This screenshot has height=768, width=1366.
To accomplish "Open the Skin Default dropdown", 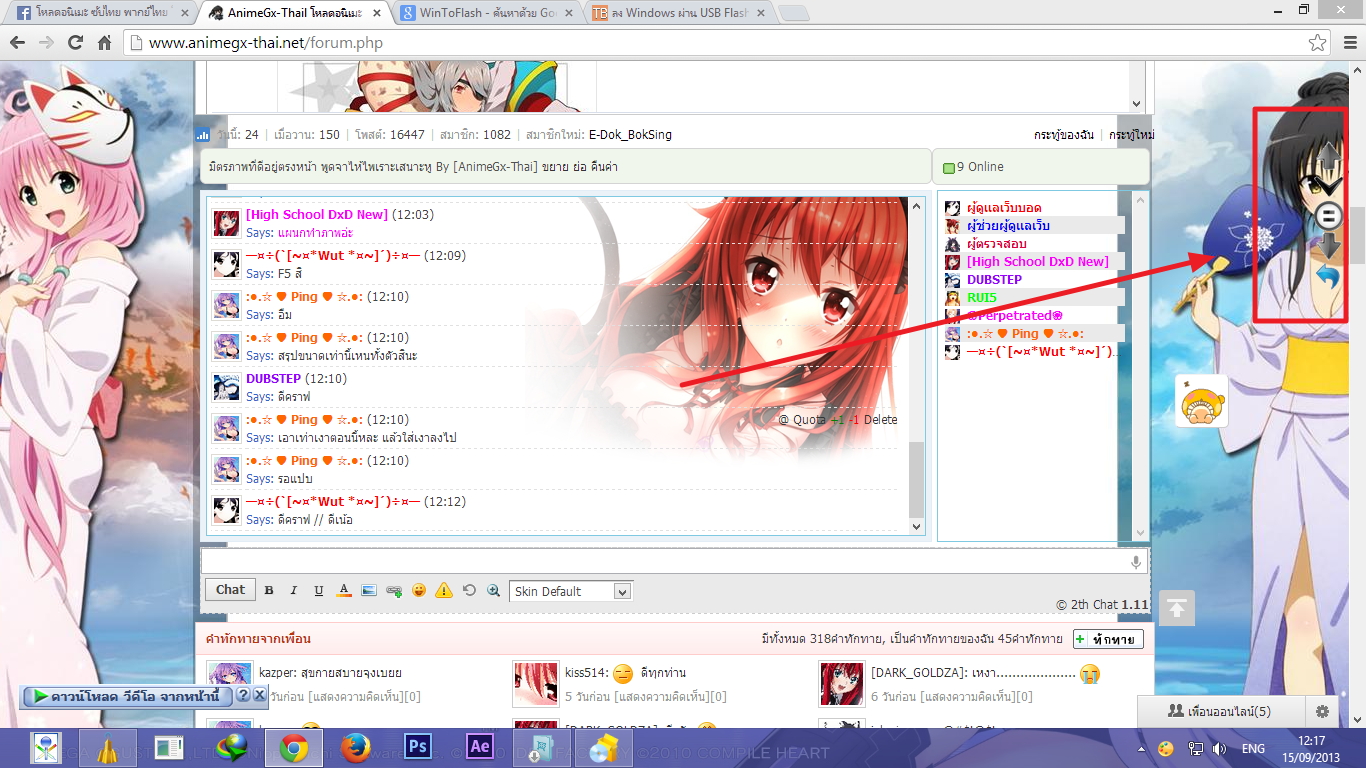I will [x=570, y=591].
